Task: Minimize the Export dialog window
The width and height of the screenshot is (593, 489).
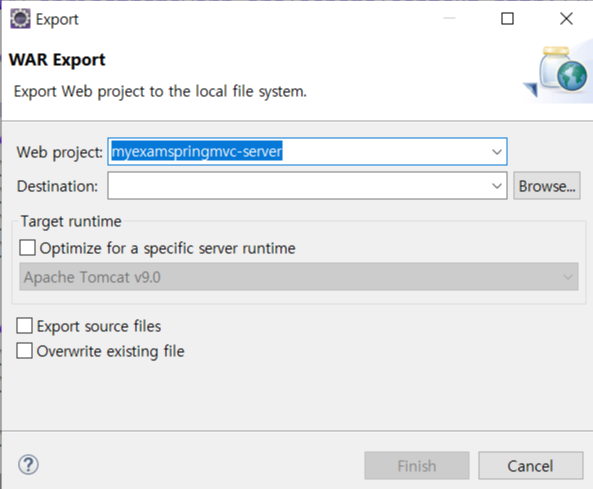Action: tap(449, 19)
